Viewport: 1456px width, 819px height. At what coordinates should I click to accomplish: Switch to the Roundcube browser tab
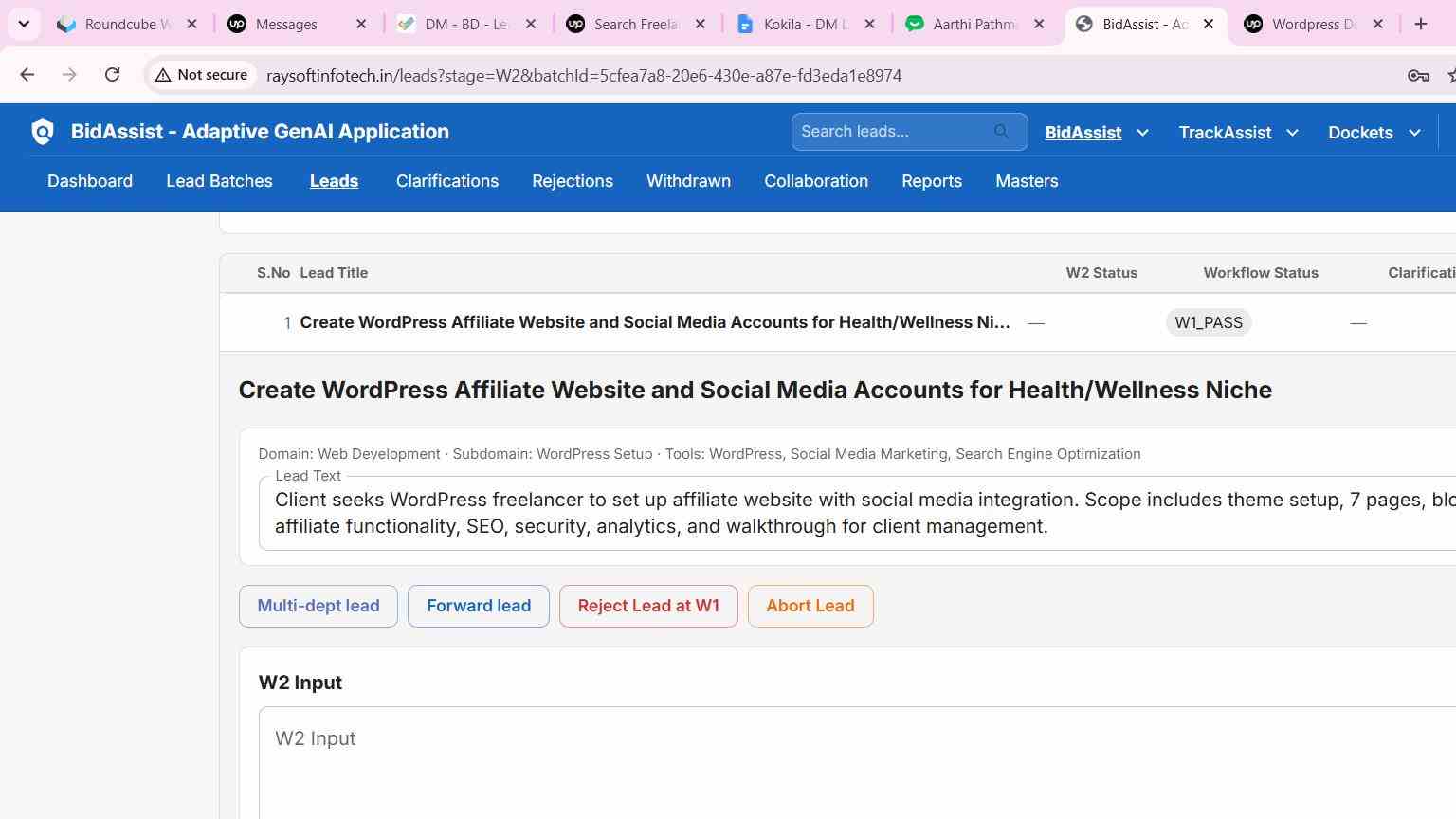[128, 24]
